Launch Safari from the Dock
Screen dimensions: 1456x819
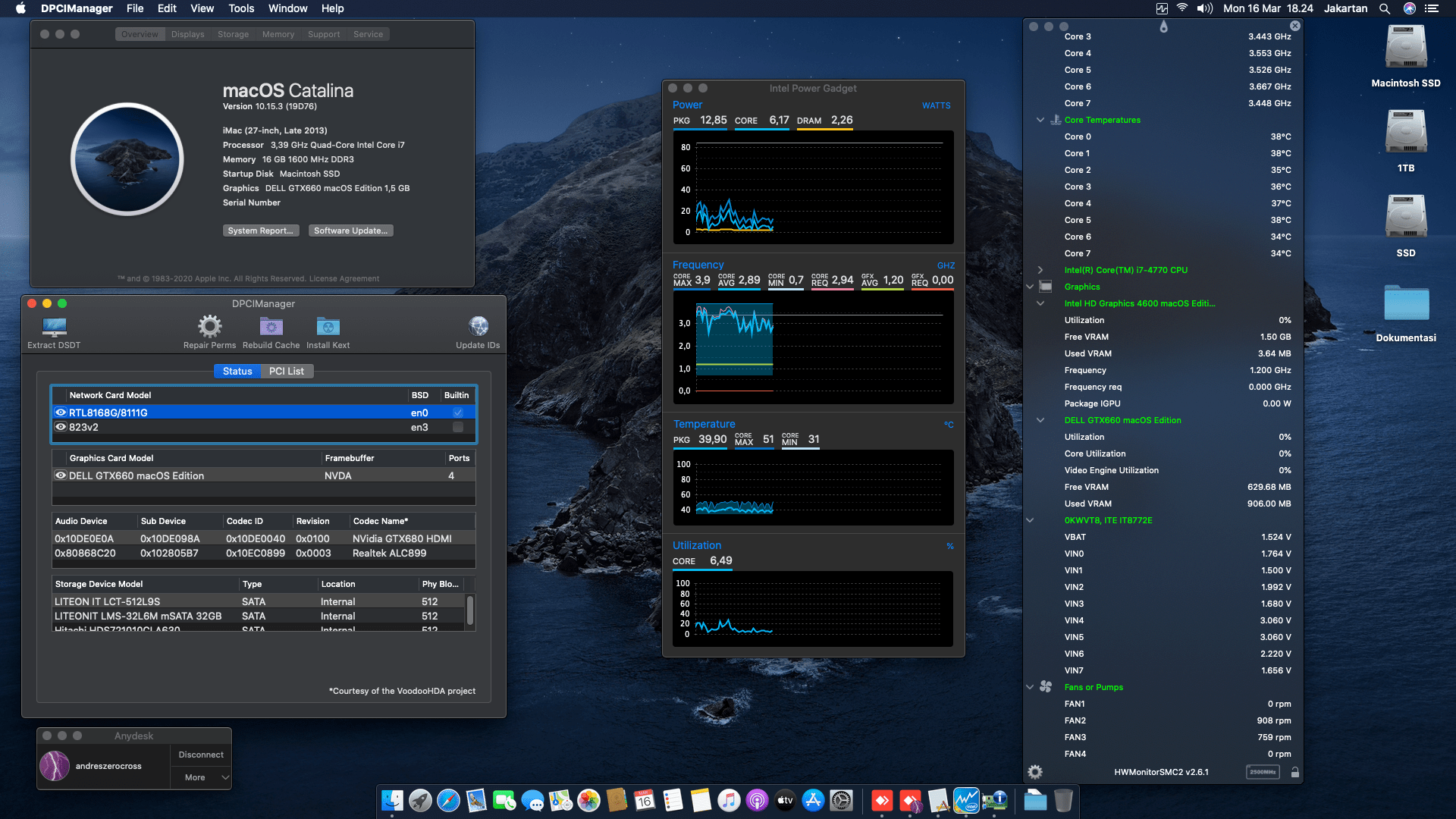[x=448, y=800]
